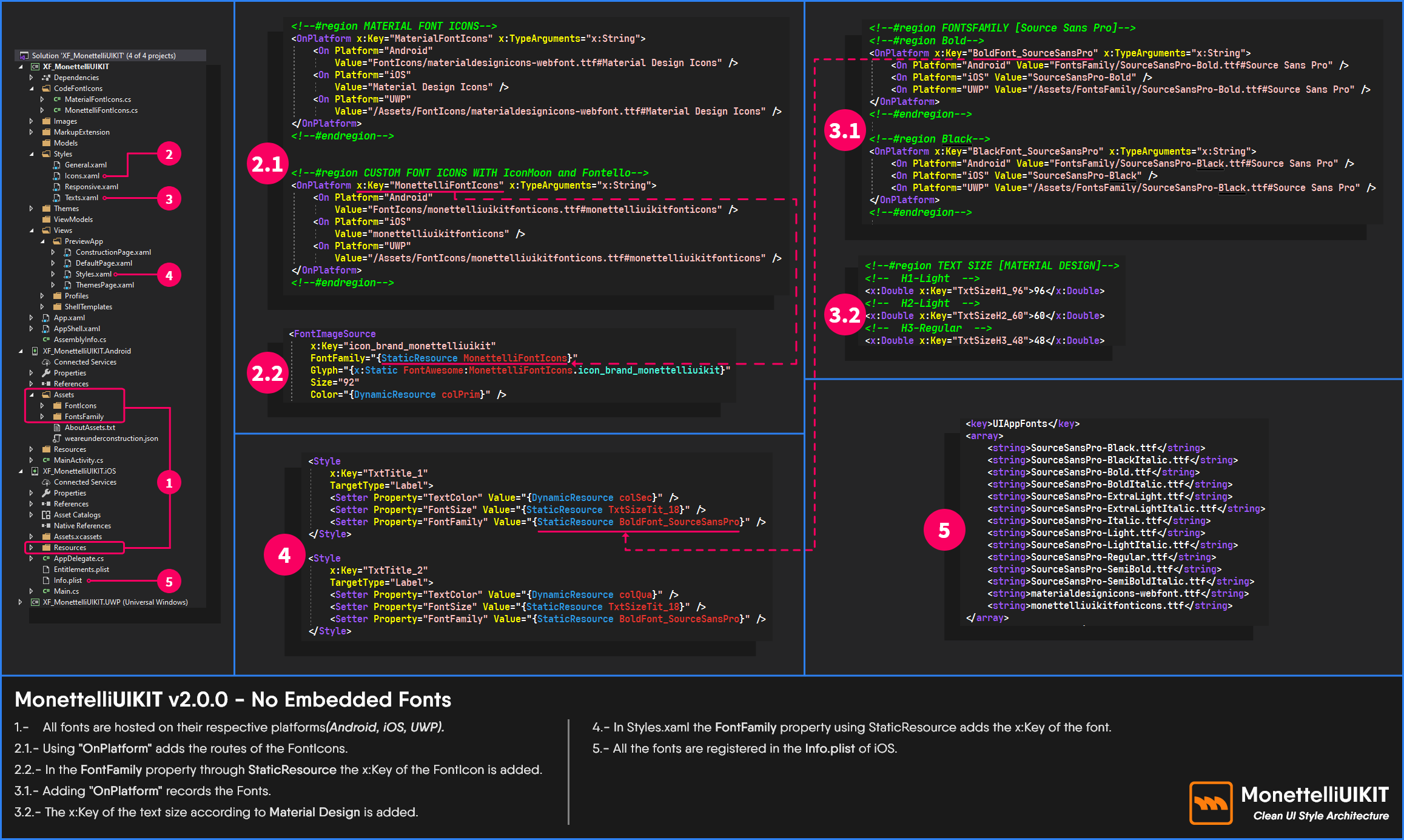Expand the Images folder
This screenshot has height=840, width=1404.
(32, 121)
